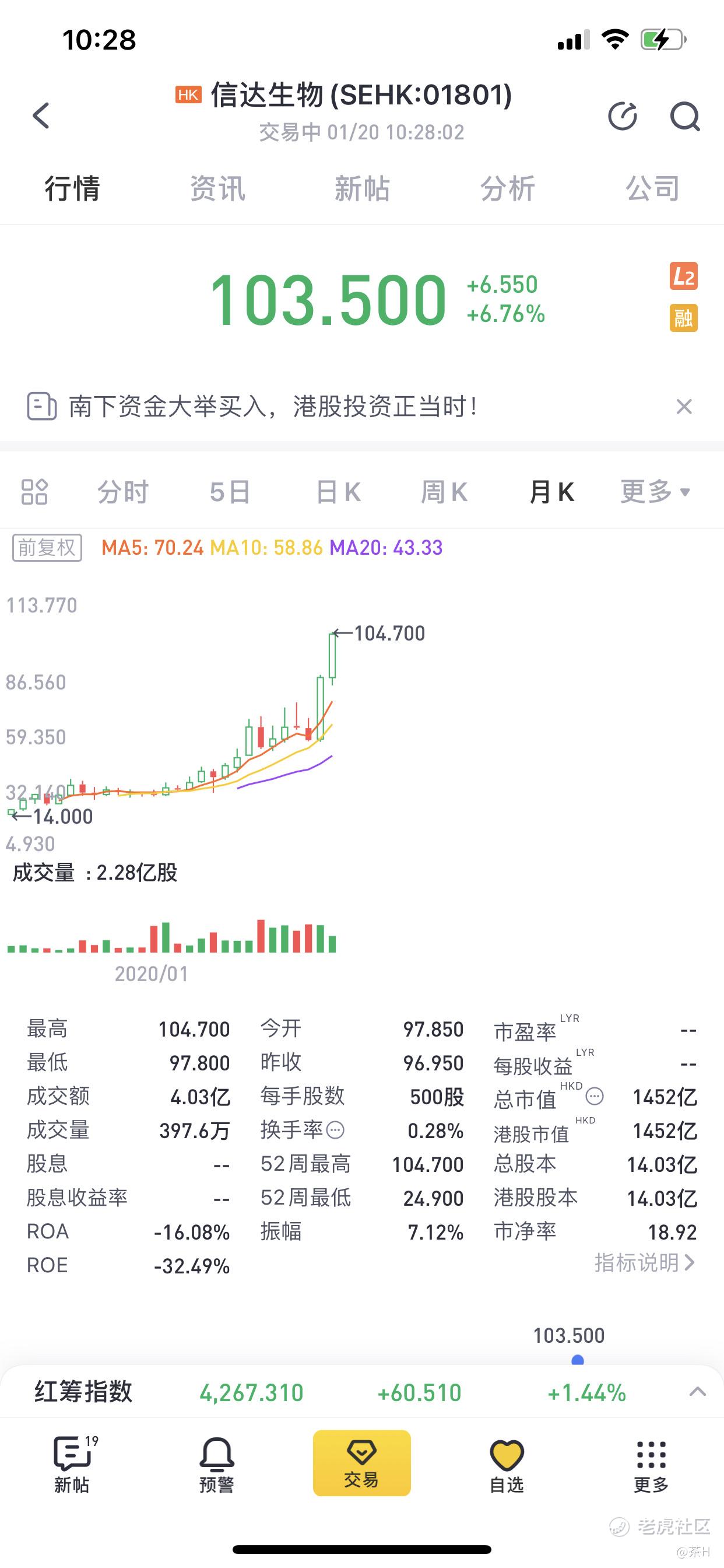724x1568 pixels.
Task: Tap the L2 level-two quote badge
Action: pos(683,276)
